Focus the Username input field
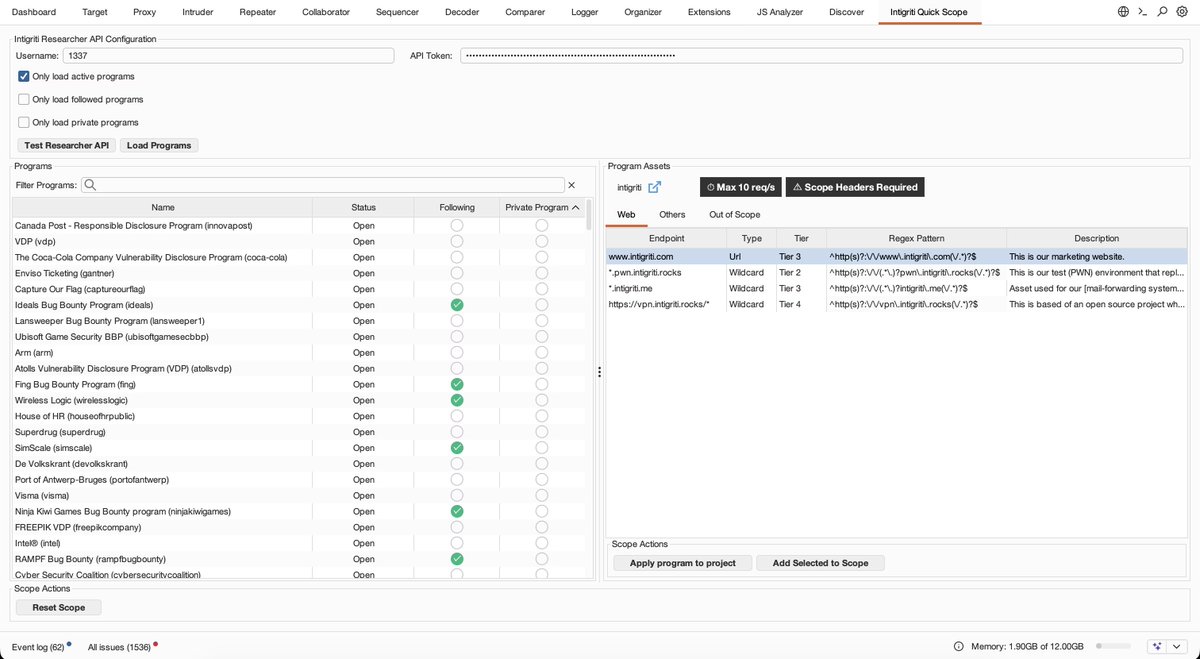The width and height of the screenshot is (1200, 659). tap(228, 56)
